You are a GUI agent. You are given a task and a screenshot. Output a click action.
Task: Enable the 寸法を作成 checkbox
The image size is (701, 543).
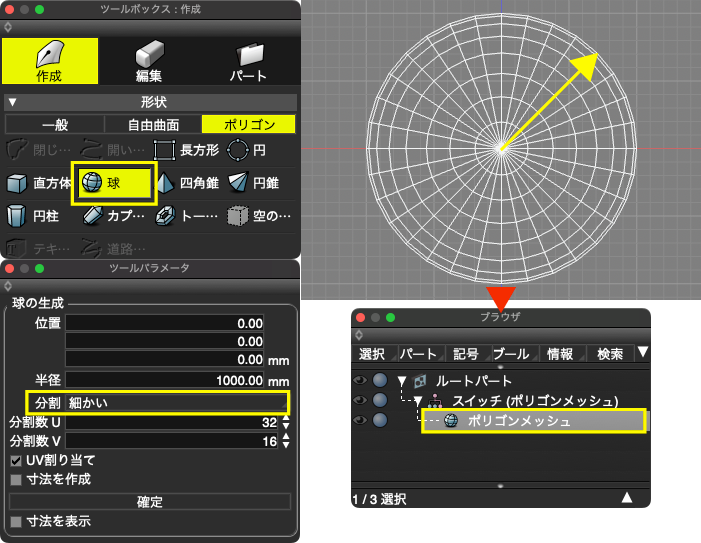[16, 479]
